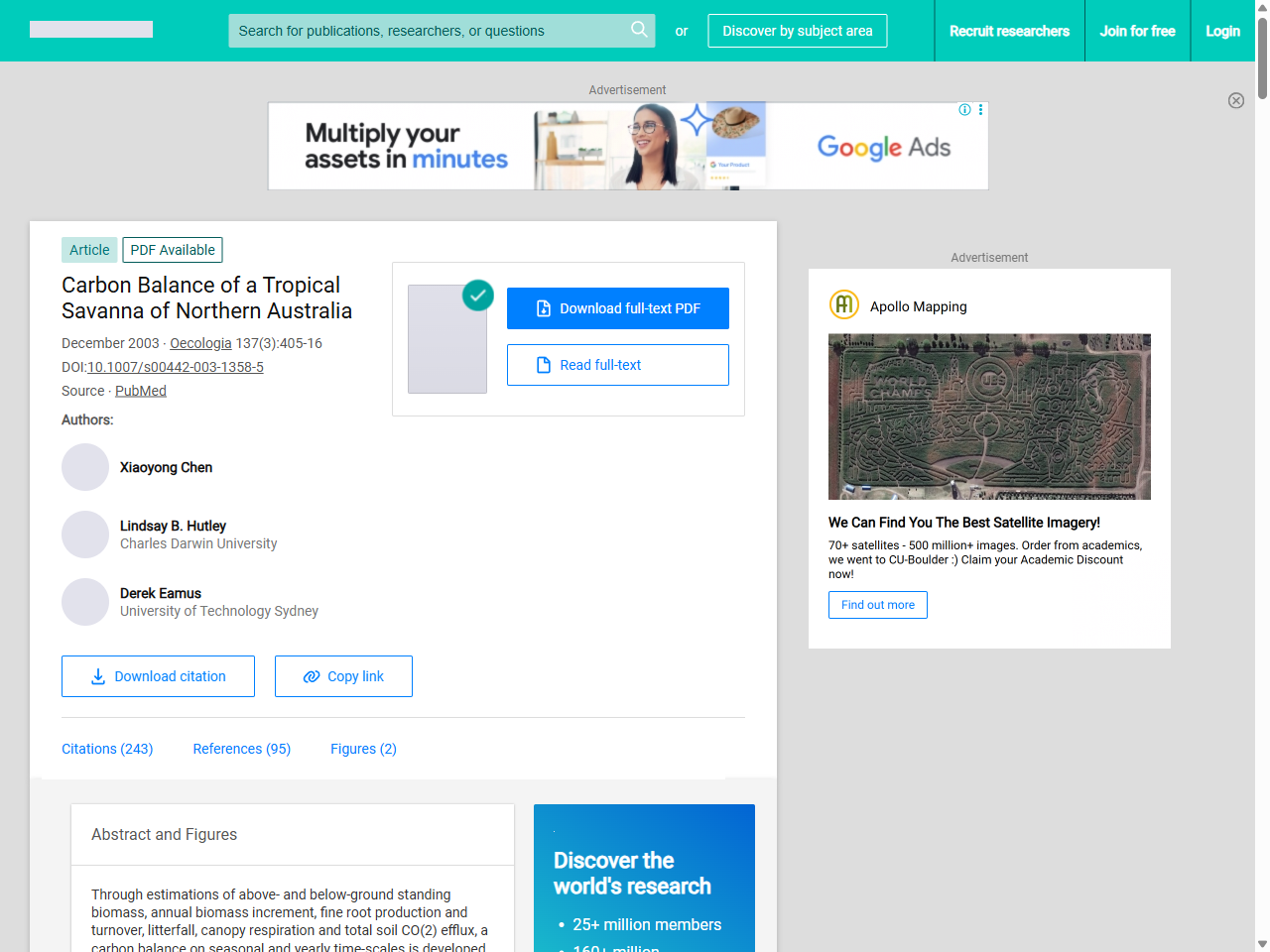1270x952 pixels.
Task: Open author Lindsay B. Hutley's name link
Action: pos(173,526)
